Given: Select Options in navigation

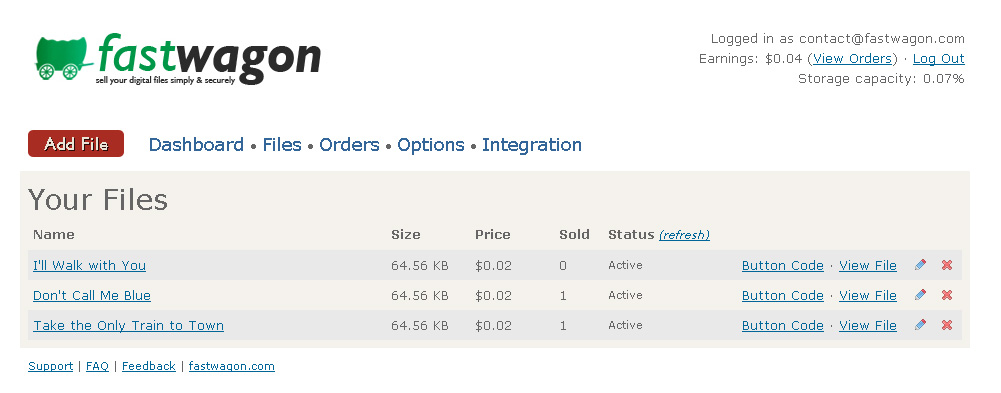Looking at the screenshot, I should (x=431, y=145).
